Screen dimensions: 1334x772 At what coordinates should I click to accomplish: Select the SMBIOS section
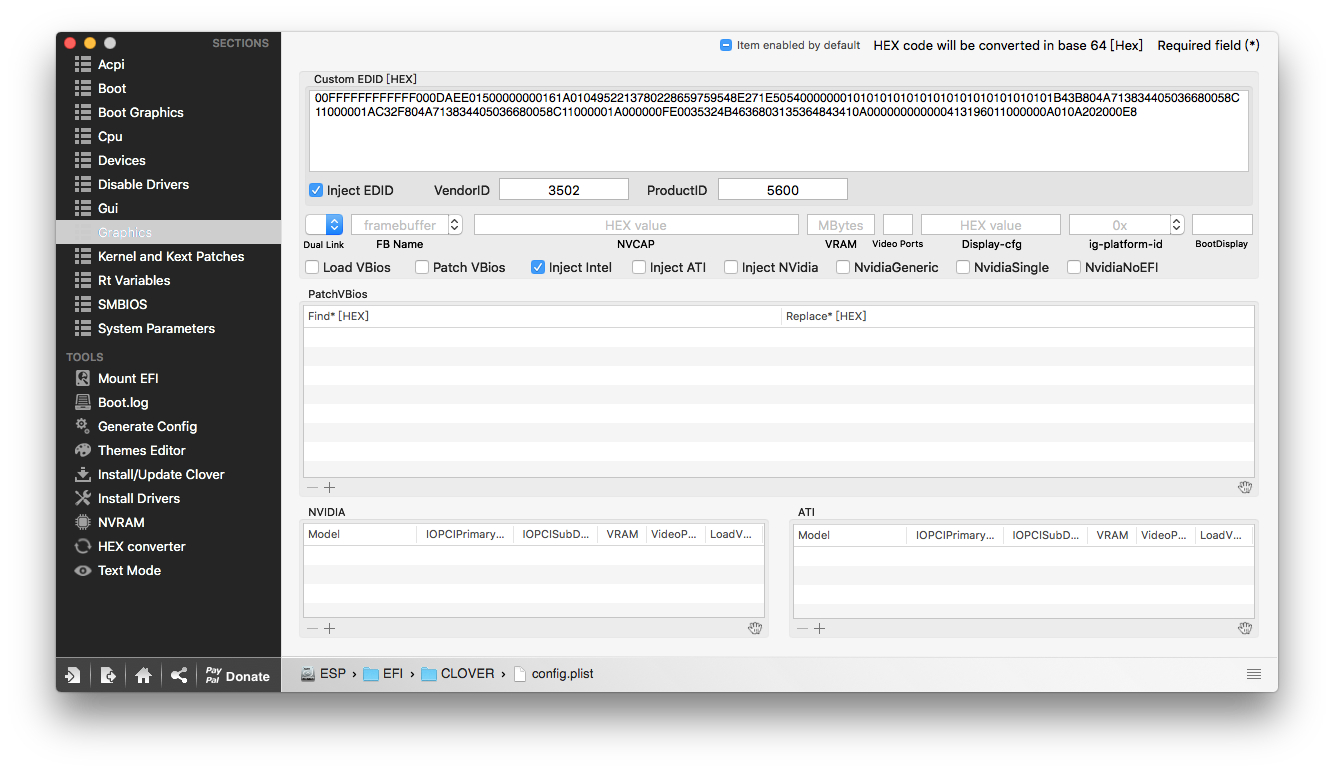[123, 304]
